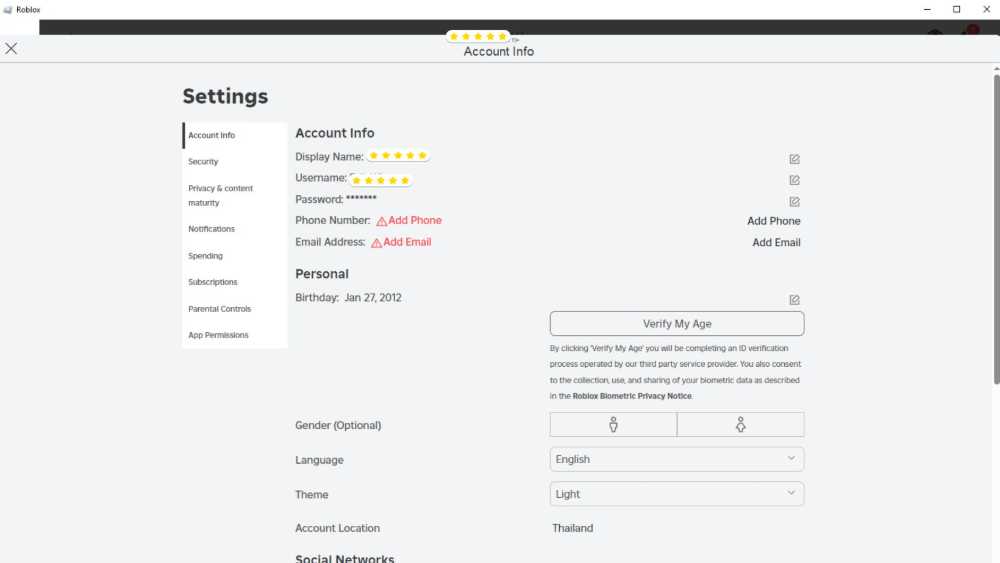This screenshot has width=1000, height=563.
Task: Click the Account Location value Thailand
Action: pos(573,528)
